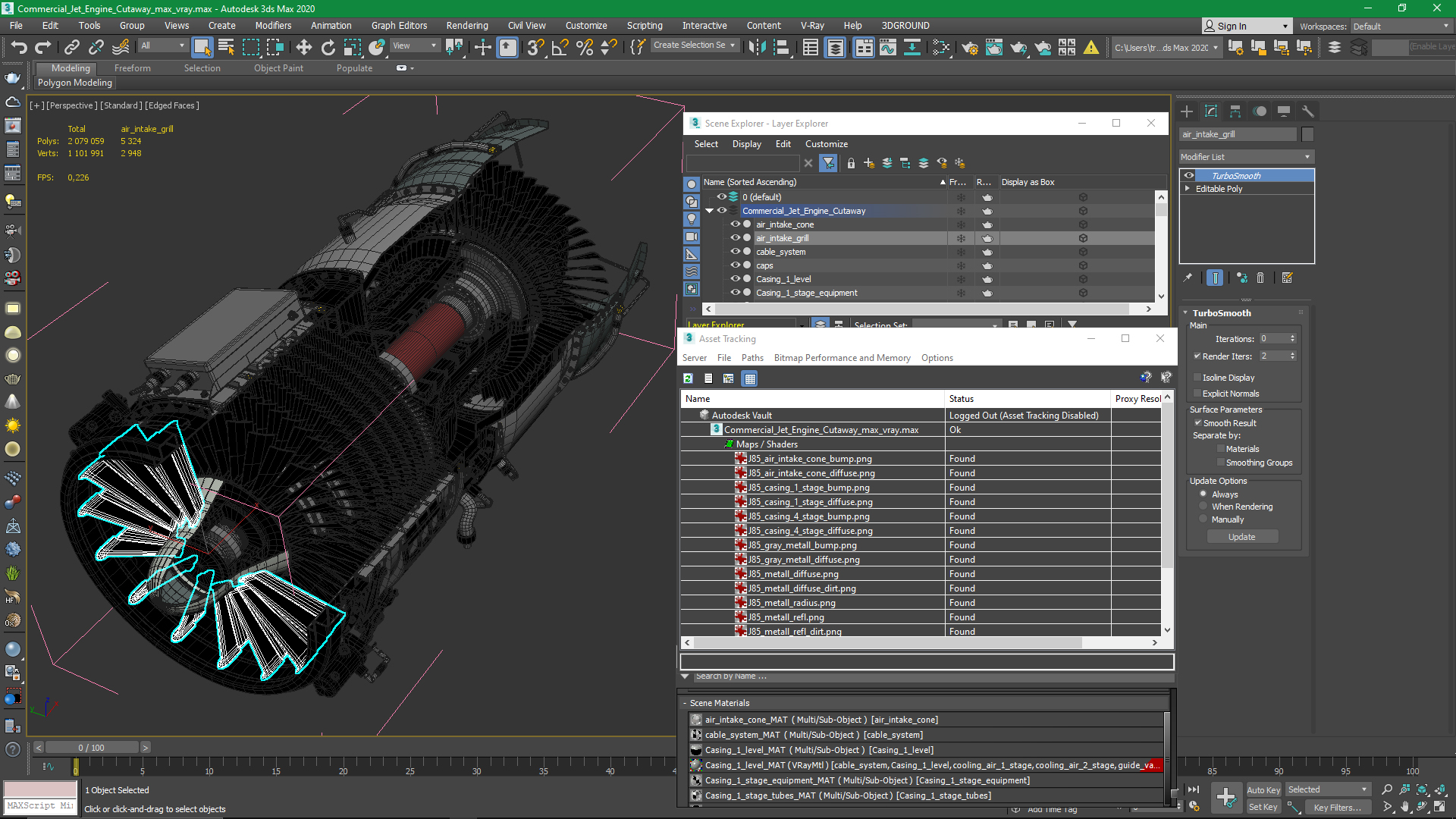
Task: Open Render Setup teapot icon
Action: click(969, 47)
